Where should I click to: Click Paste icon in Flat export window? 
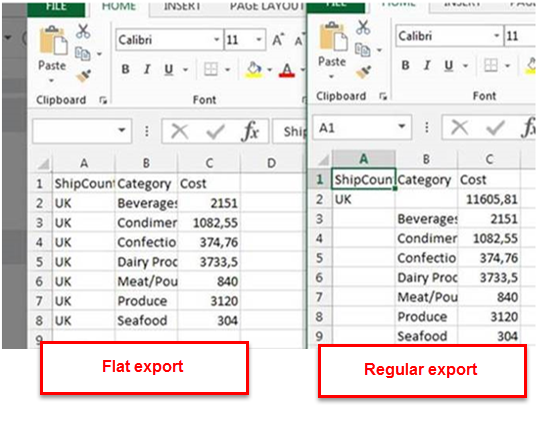point(53,41)
